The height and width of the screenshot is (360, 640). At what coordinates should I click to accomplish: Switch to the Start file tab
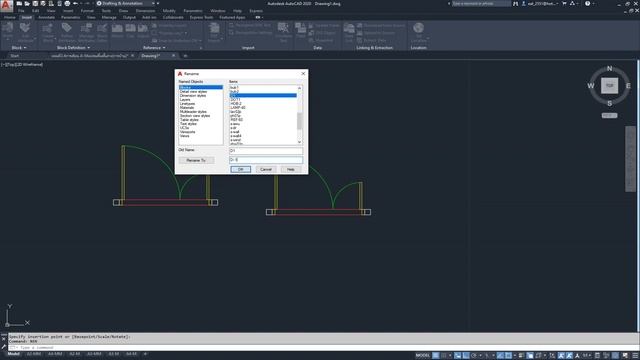pos(15,56)
